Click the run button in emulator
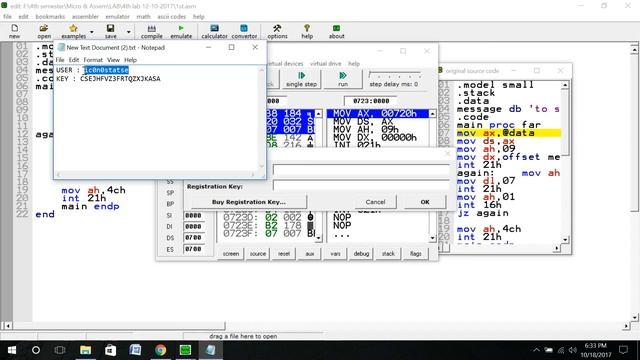 click(x=343, y=79)
